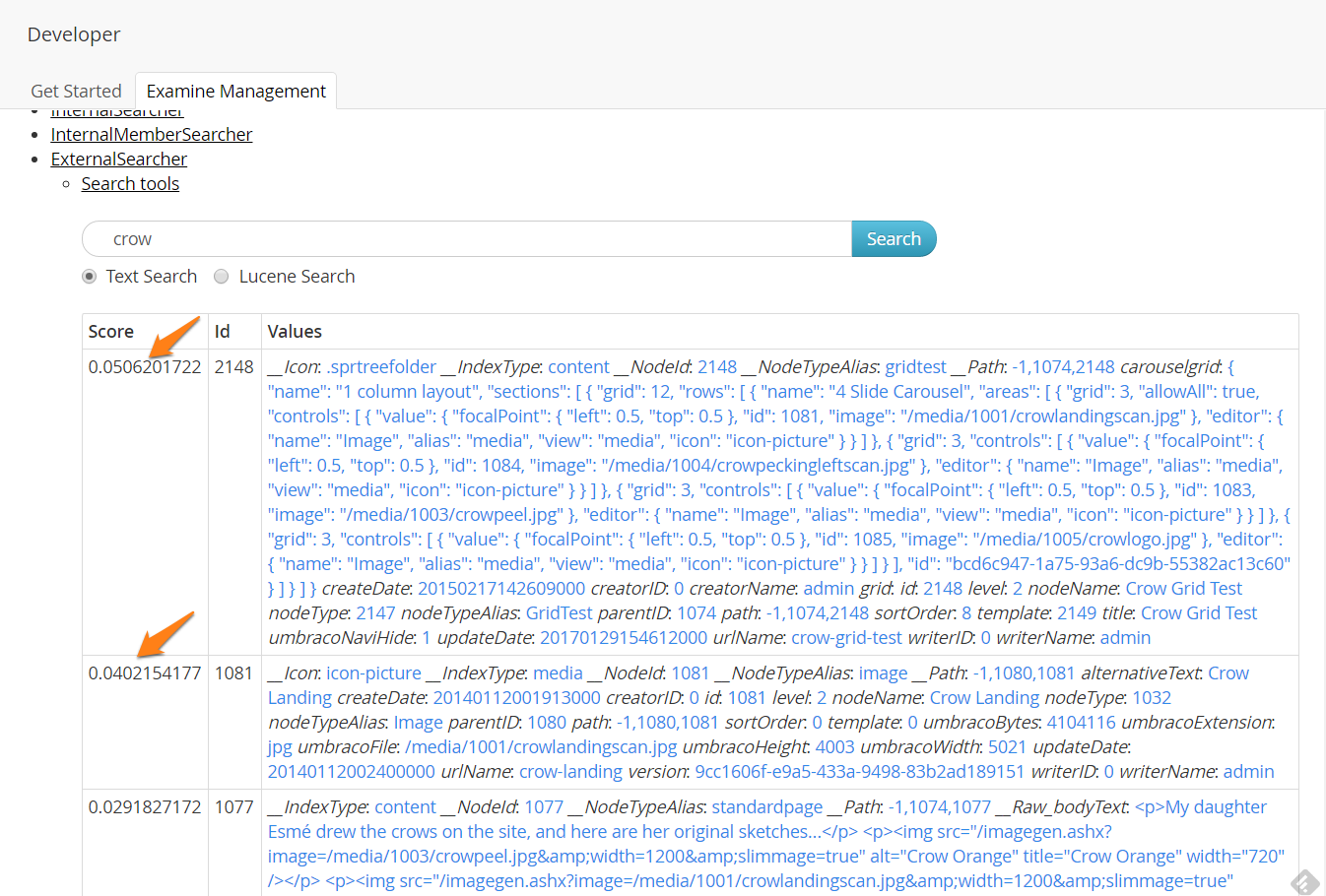Select the score value 0.0291827172
1326x896 pixels.
pyautogui.click(x=145, y=807)
